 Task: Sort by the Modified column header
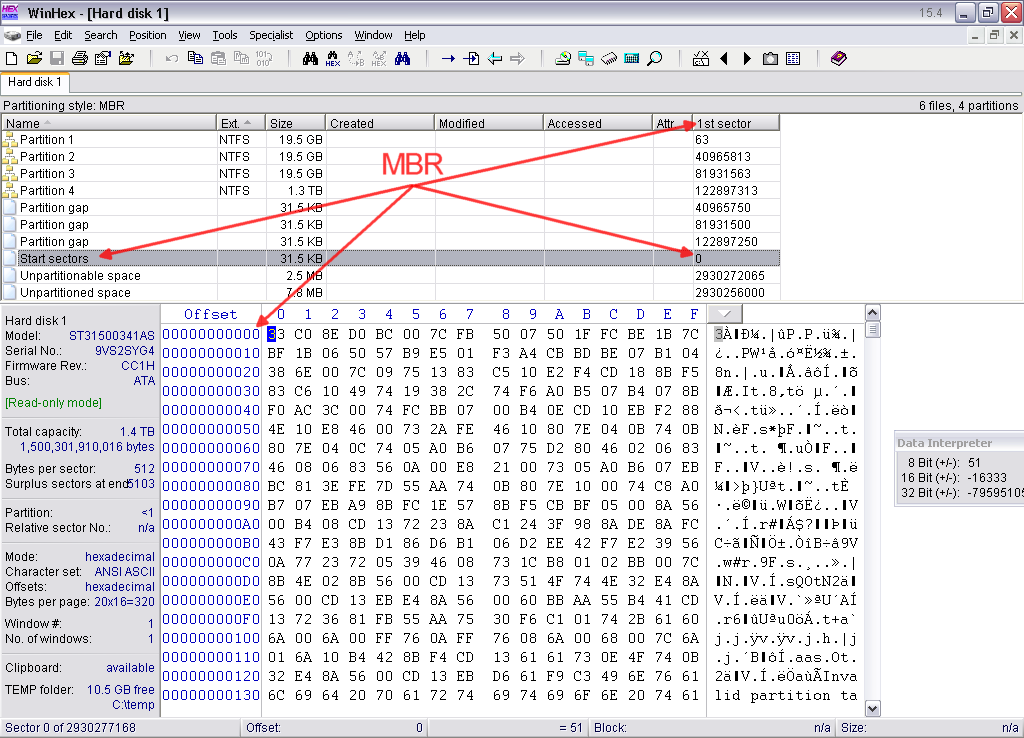488,123
